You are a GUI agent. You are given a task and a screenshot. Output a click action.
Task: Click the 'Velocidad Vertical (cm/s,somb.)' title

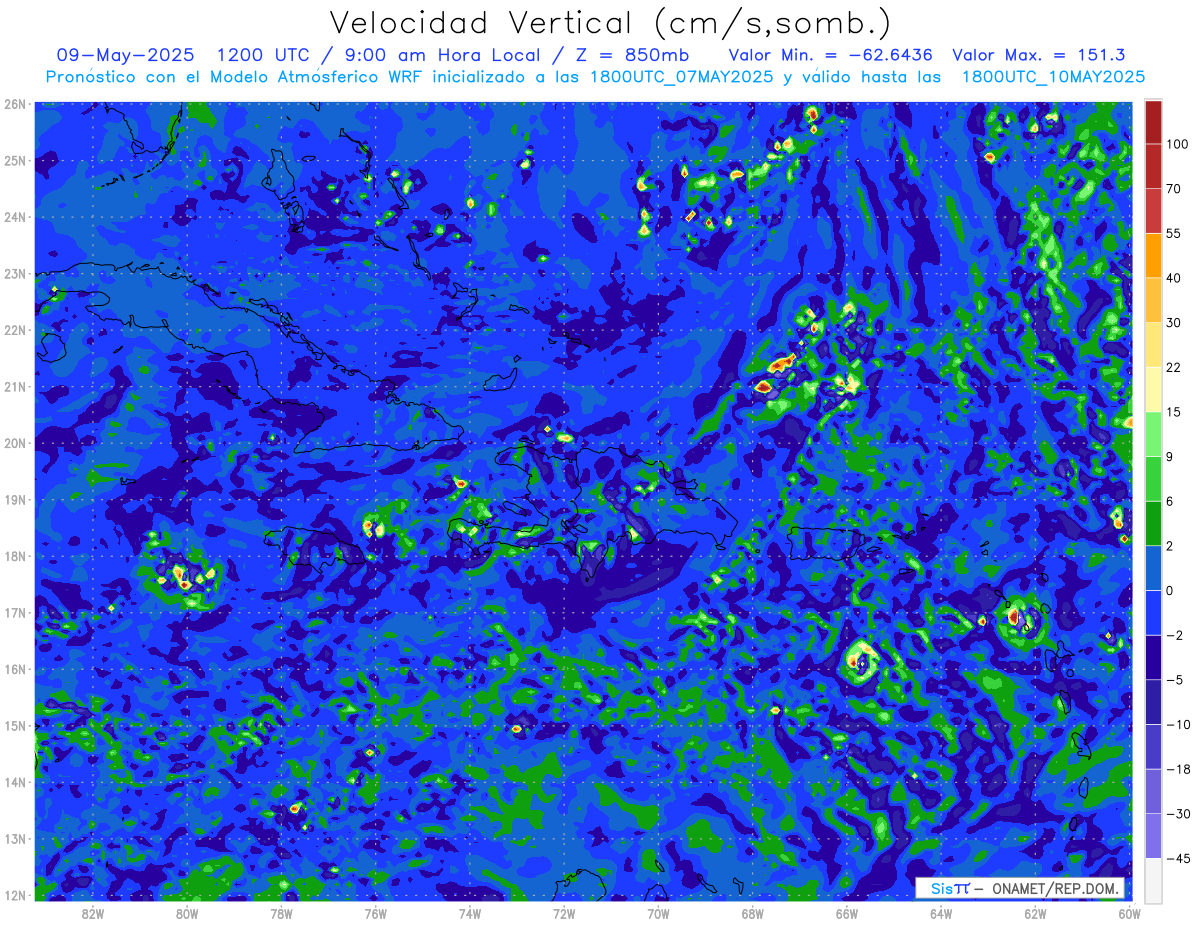click(609, 23)
